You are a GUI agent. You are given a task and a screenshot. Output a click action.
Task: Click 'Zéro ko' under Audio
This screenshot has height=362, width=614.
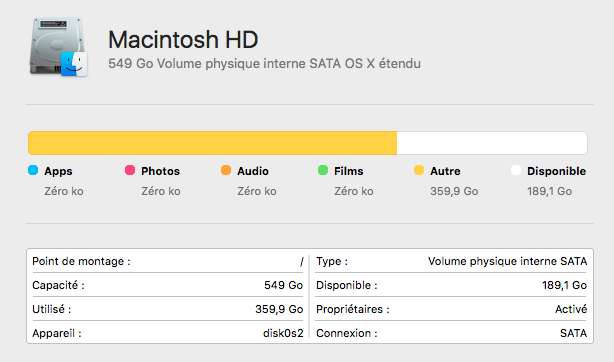pos(257,191)
